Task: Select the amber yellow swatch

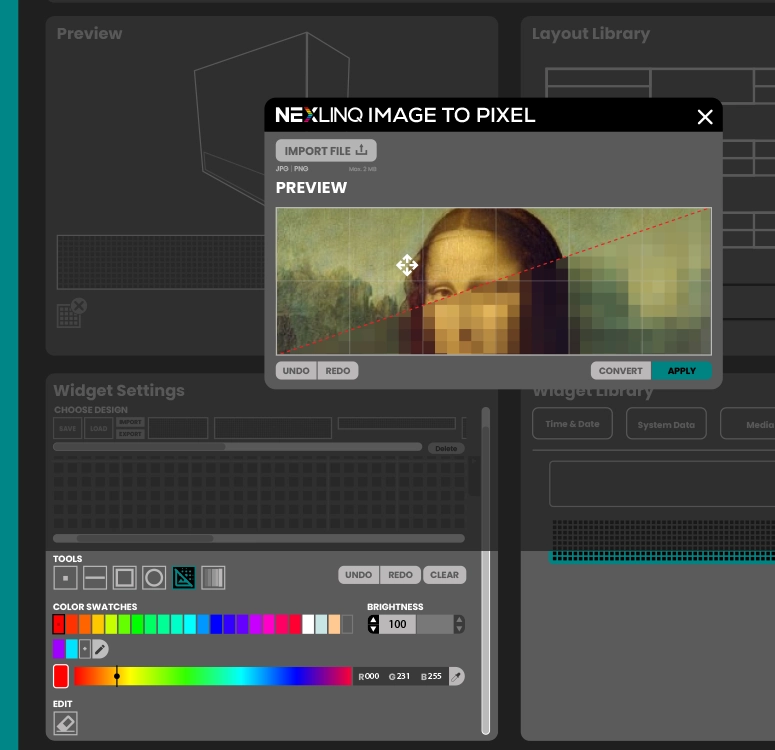Action: pyautogui.click(x=98, y=624)
